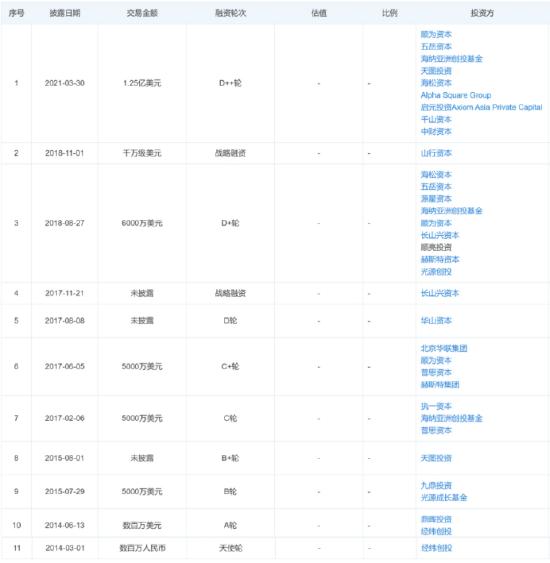
Task: Select the 比例 column header
Action: point(390,13)
